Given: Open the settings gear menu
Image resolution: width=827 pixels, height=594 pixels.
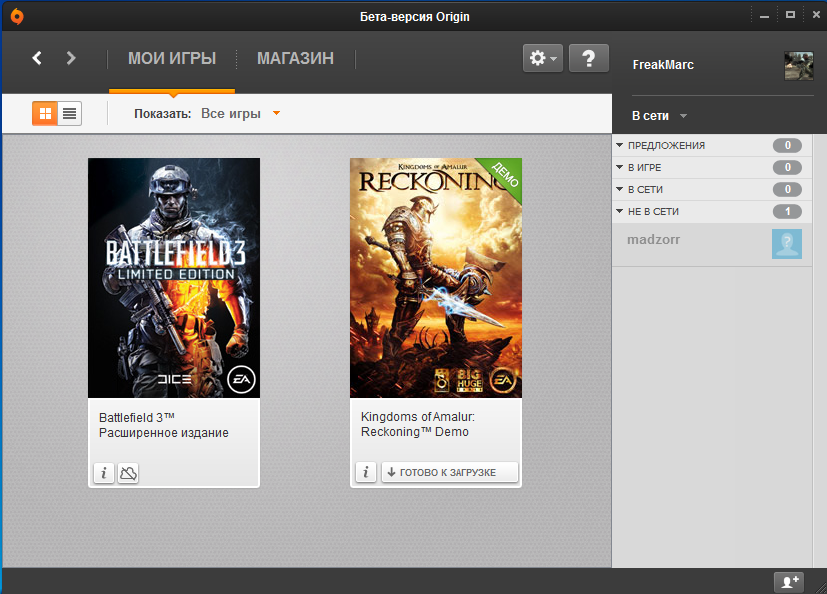Looking at the screenshot, I should tap(543, 58).
